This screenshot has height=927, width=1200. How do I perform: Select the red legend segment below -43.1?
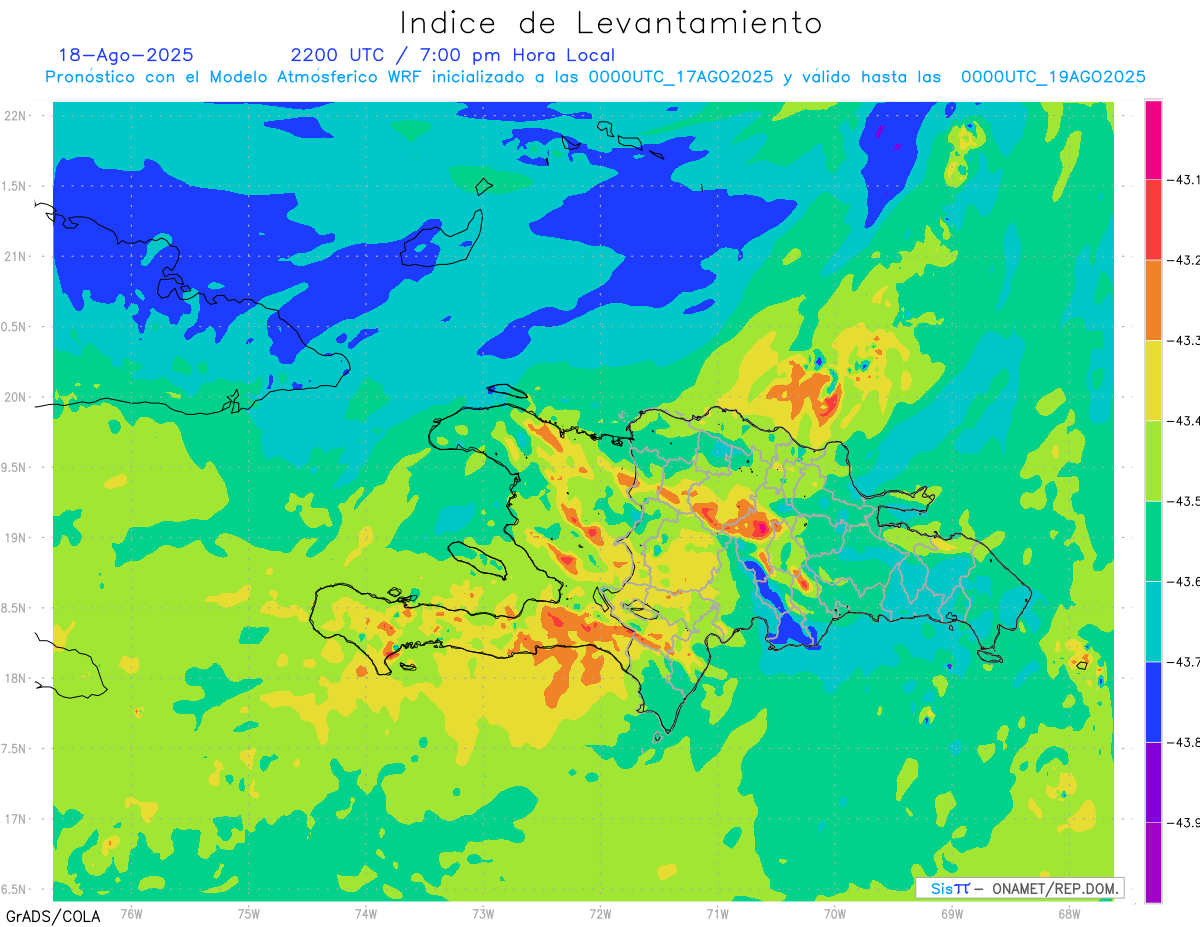[1153, 219]
